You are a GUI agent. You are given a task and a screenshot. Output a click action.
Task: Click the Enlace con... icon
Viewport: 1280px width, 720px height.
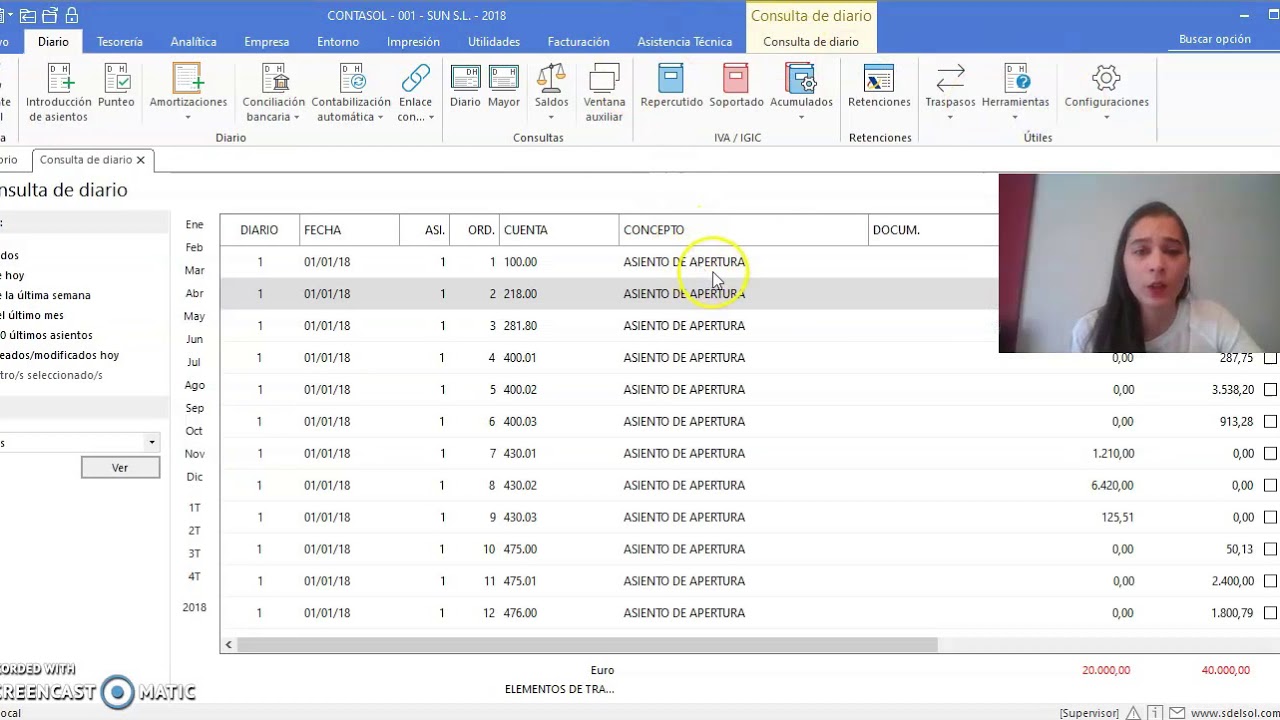(x=415, y=92)
